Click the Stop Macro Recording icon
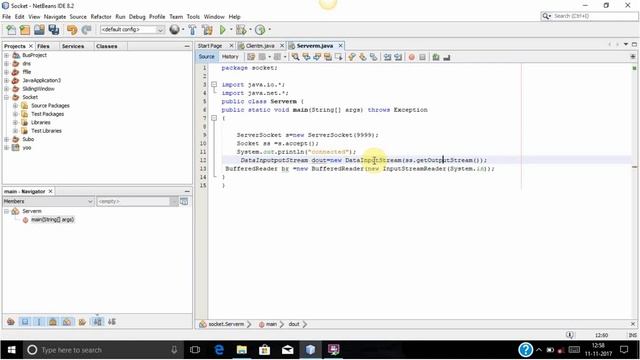This screenshot has width=640, height=360. pyautogui.click(x=422, y=57)
